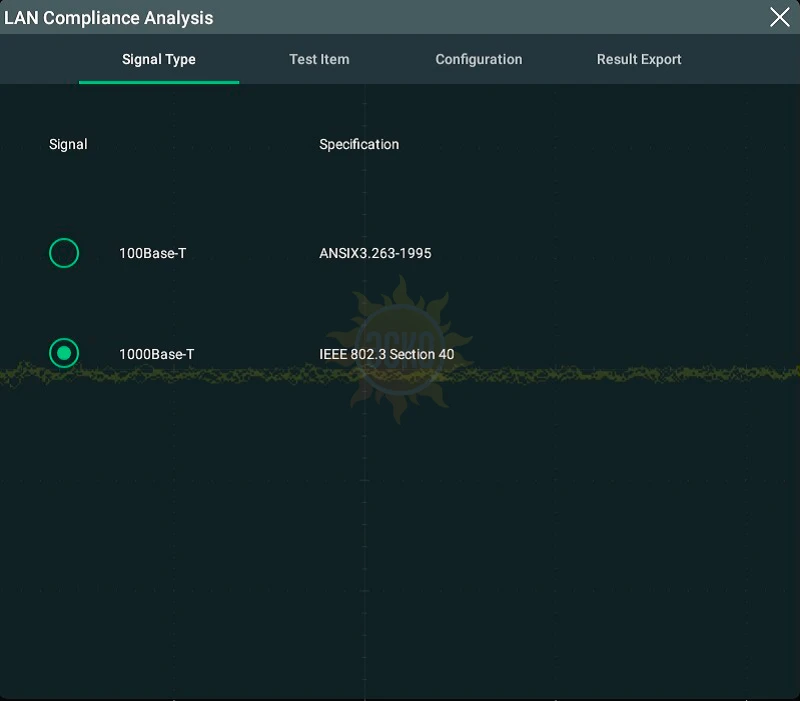Click the 1000Base-T signal label
The height and width of the screenshot is (701, 800).
pos(156,354)
